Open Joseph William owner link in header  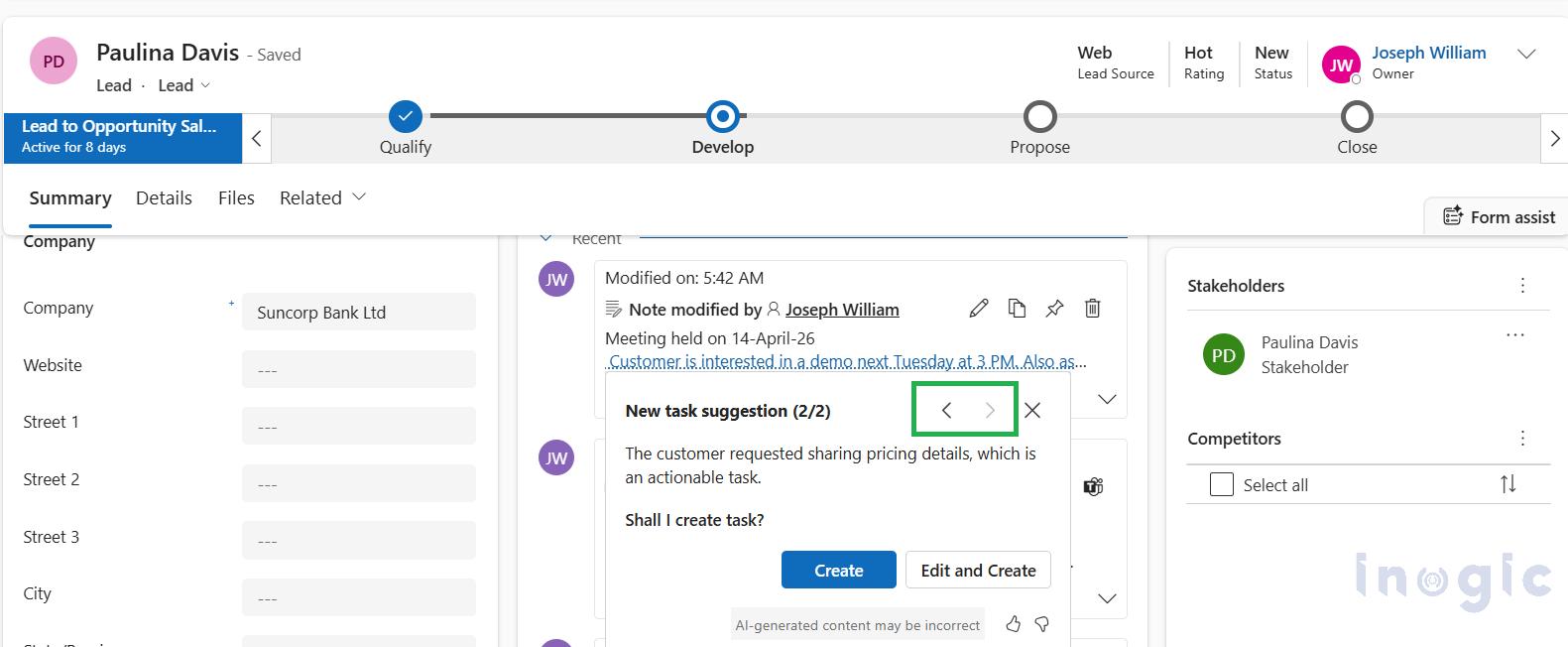tap(1428, 53)
